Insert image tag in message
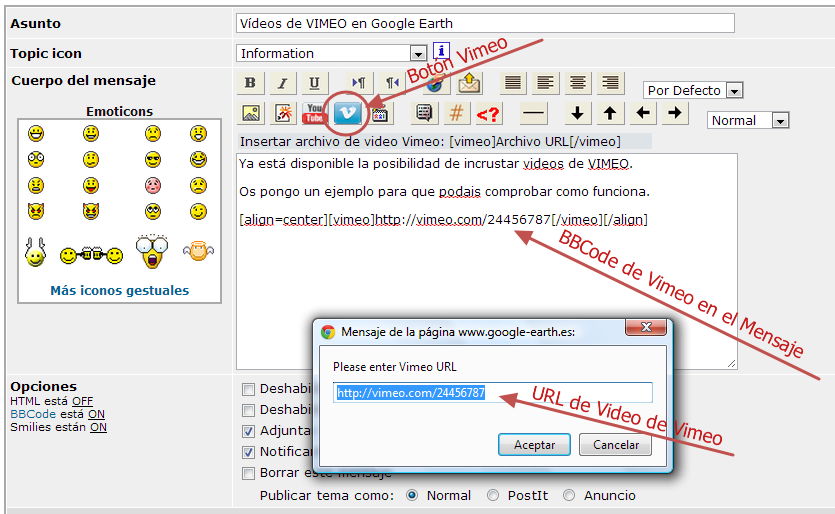Viewport: 835px width, 514px height. pyautogui.click(x=251, y=113)
